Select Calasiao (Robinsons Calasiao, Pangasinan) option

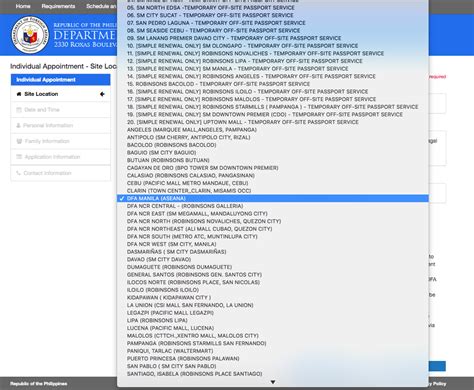[x=273, y=176]
